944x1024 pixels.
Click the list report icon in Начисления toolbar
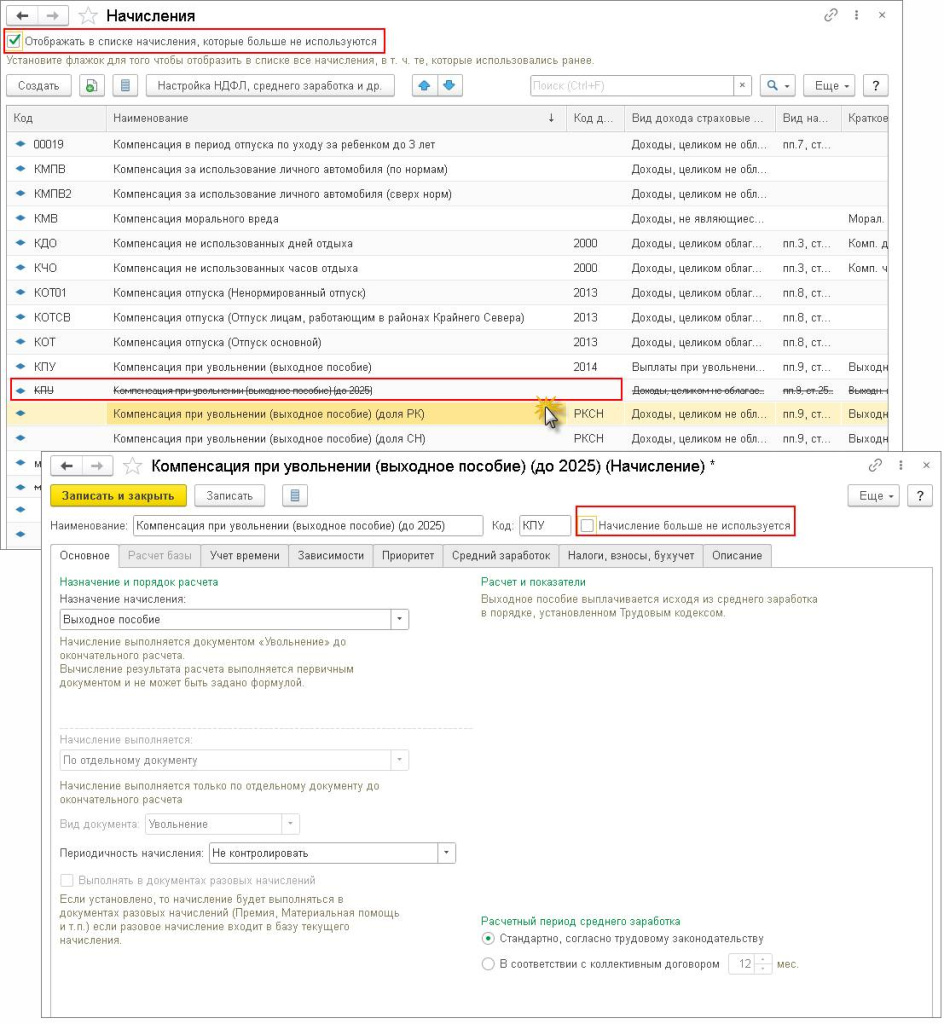tap(125, 86)
